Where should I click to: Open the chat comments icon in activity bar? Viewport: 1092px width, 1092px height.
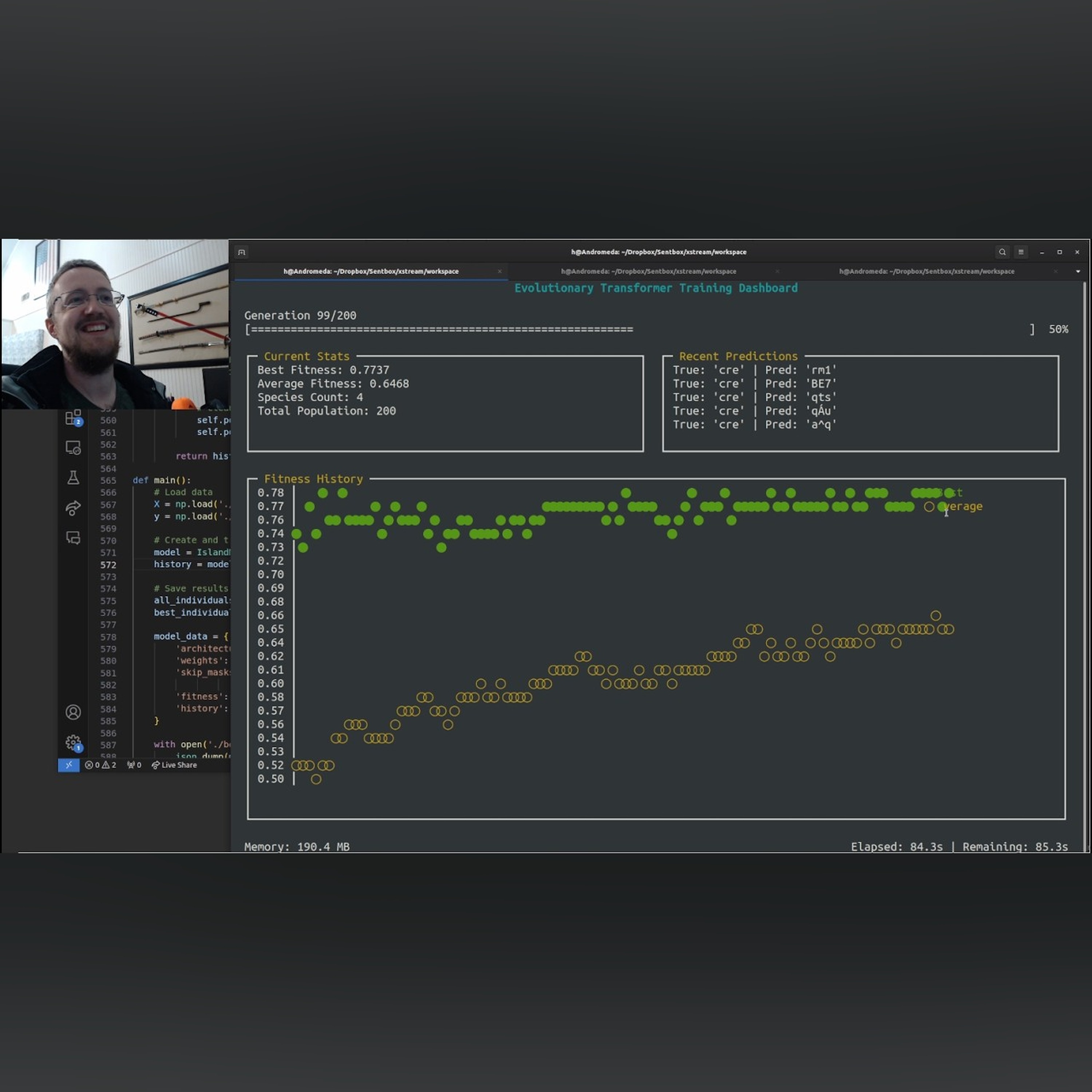point(74,538)
